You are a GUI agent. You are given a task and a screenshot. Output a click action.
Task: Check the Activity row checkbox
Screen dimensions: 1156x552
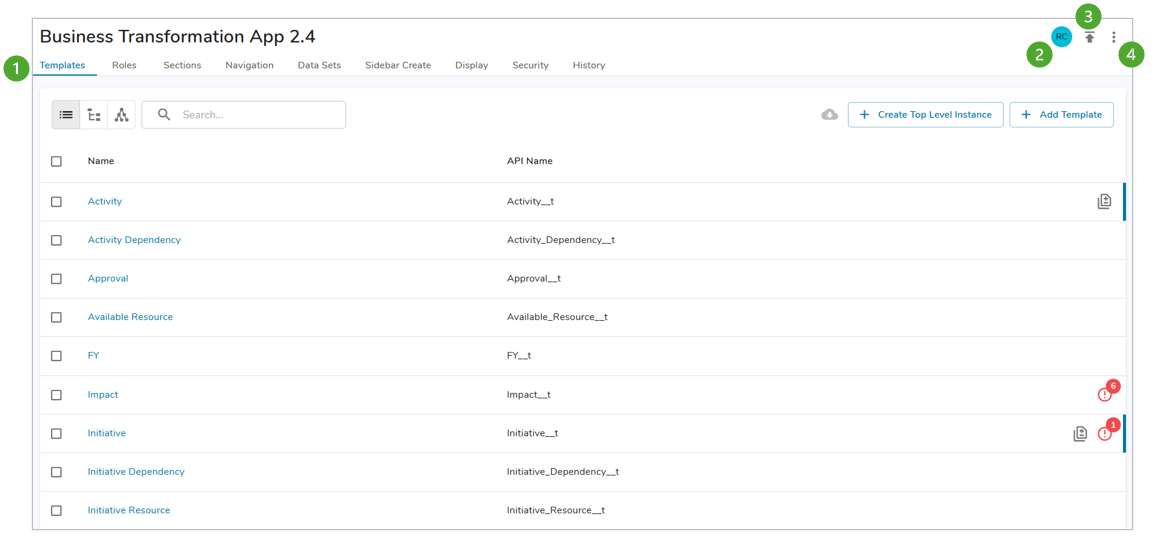[x=57, y=202]
